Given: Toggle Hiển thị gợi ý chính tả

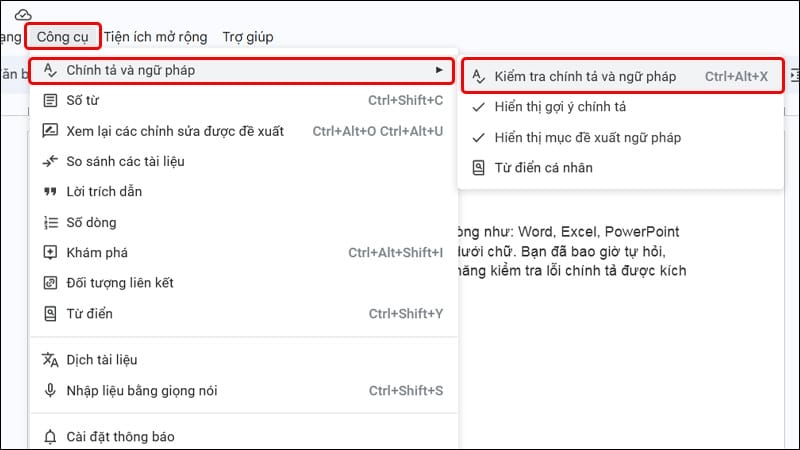Looking at the screenshot, I should click(620, 107).
